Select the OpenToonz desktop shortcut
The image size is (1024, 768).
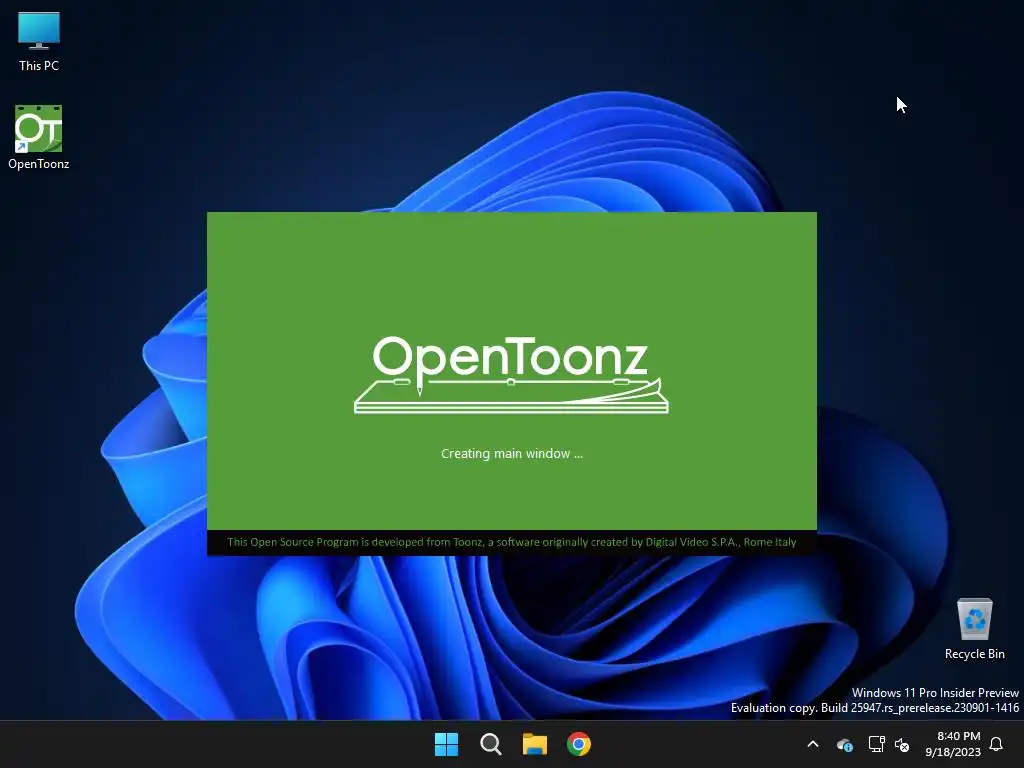(39, 138)
